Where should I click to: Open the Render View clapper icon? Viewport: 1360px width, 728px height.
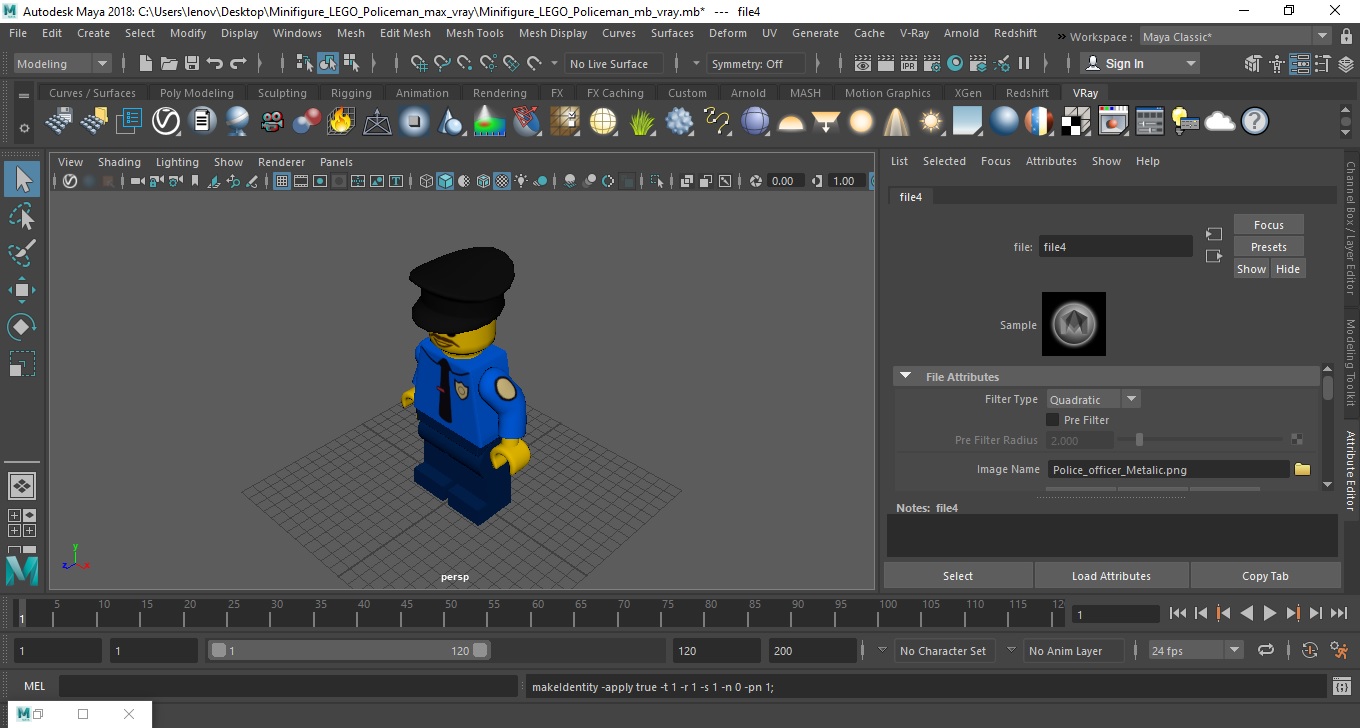click(863, 63)
